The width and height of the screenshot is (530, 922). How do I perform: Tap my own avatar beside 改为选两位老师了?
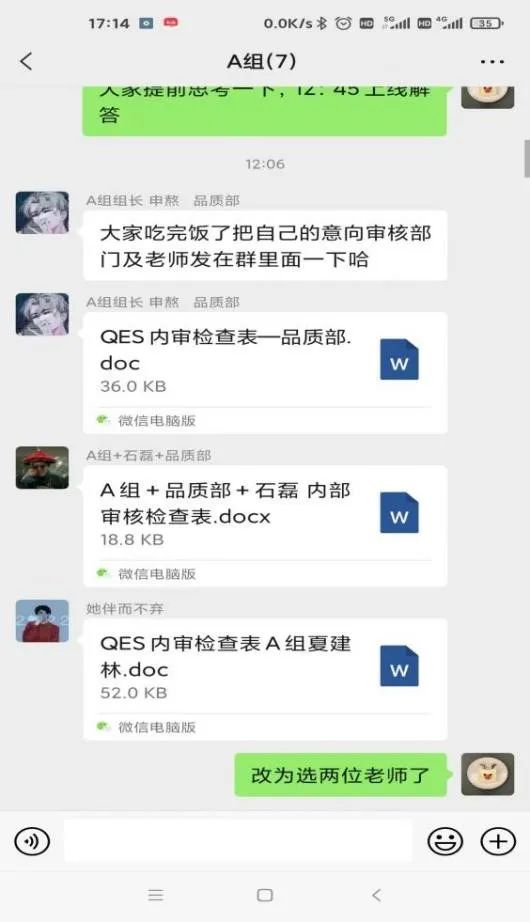point(488,774)
